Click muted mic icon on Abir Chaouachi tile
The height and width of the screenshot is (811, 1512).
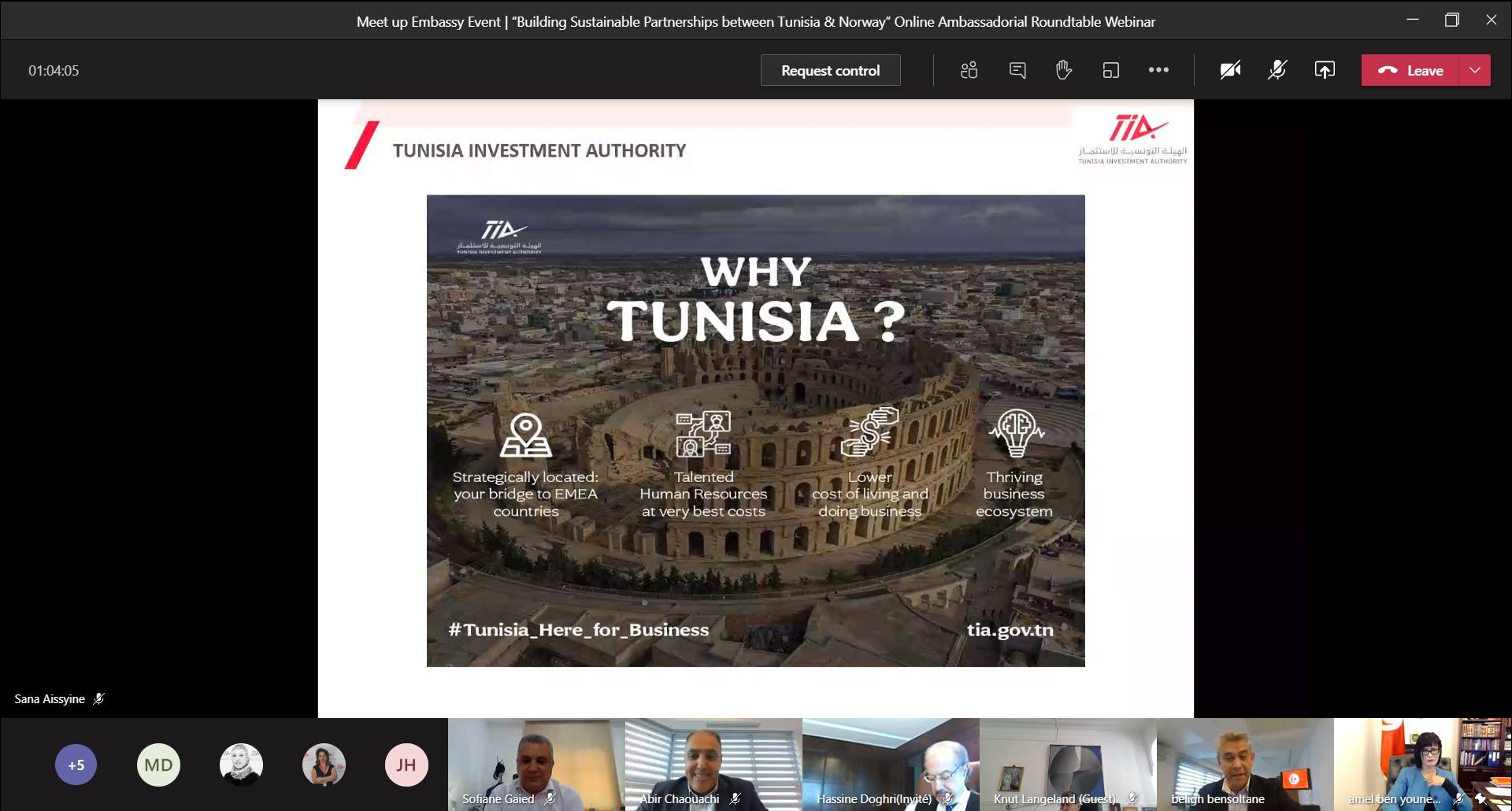[735, 798]
